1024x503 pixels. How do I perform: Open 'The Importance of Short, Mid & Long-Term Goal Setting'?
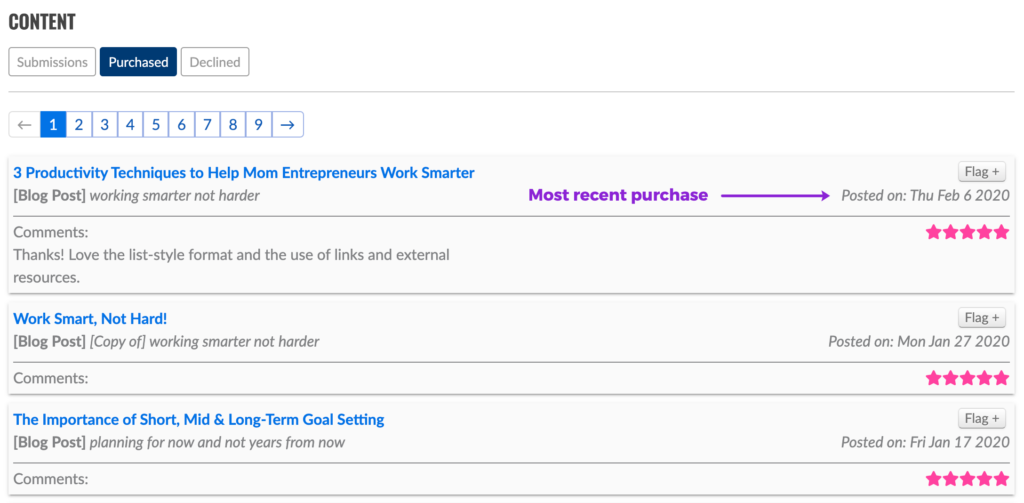(x=198, y=420)
